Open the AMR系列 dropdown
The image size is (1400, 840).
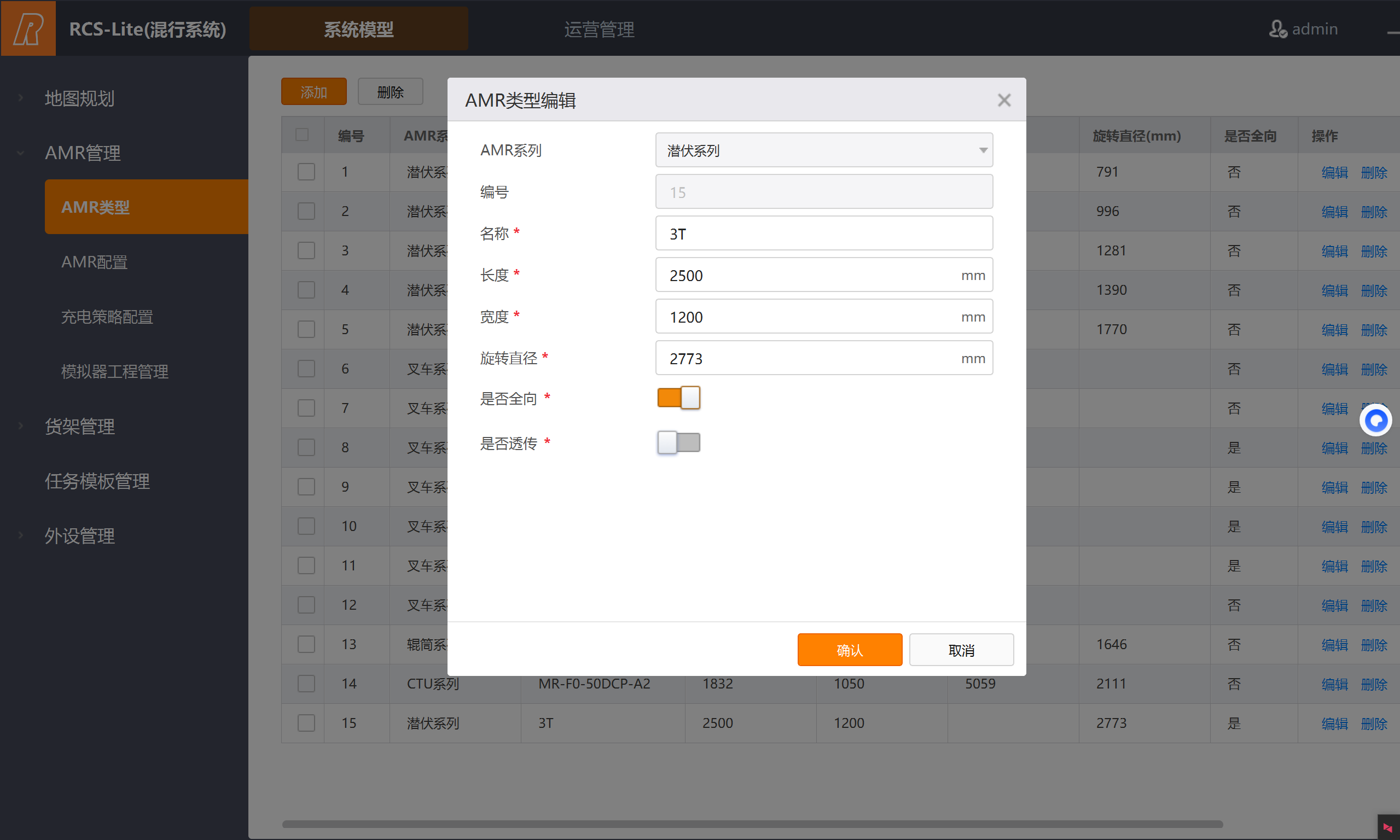(x=824, y=150)
